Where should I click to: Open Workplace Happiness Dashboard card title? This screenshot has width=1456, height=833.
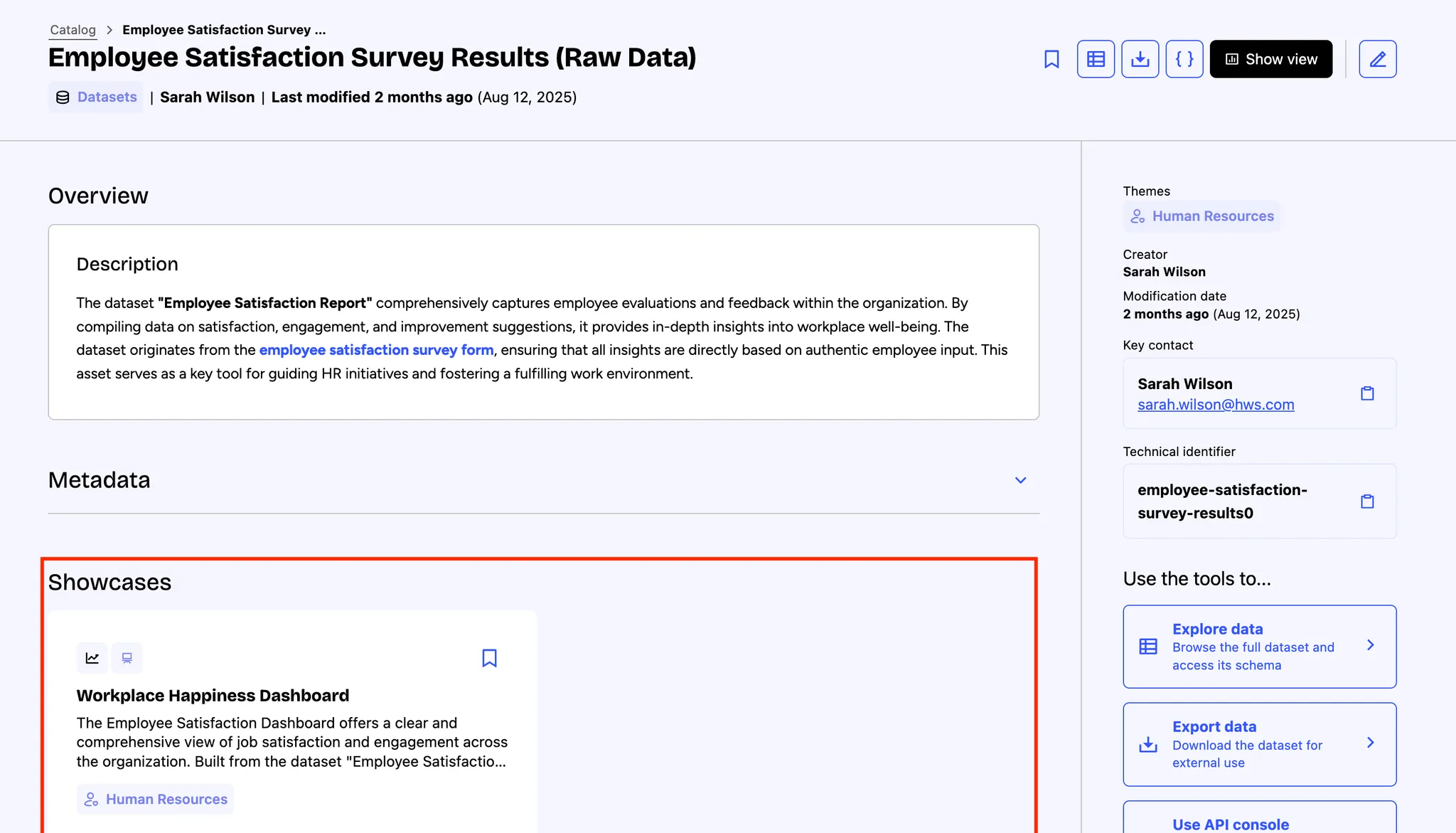click(213, 695)
